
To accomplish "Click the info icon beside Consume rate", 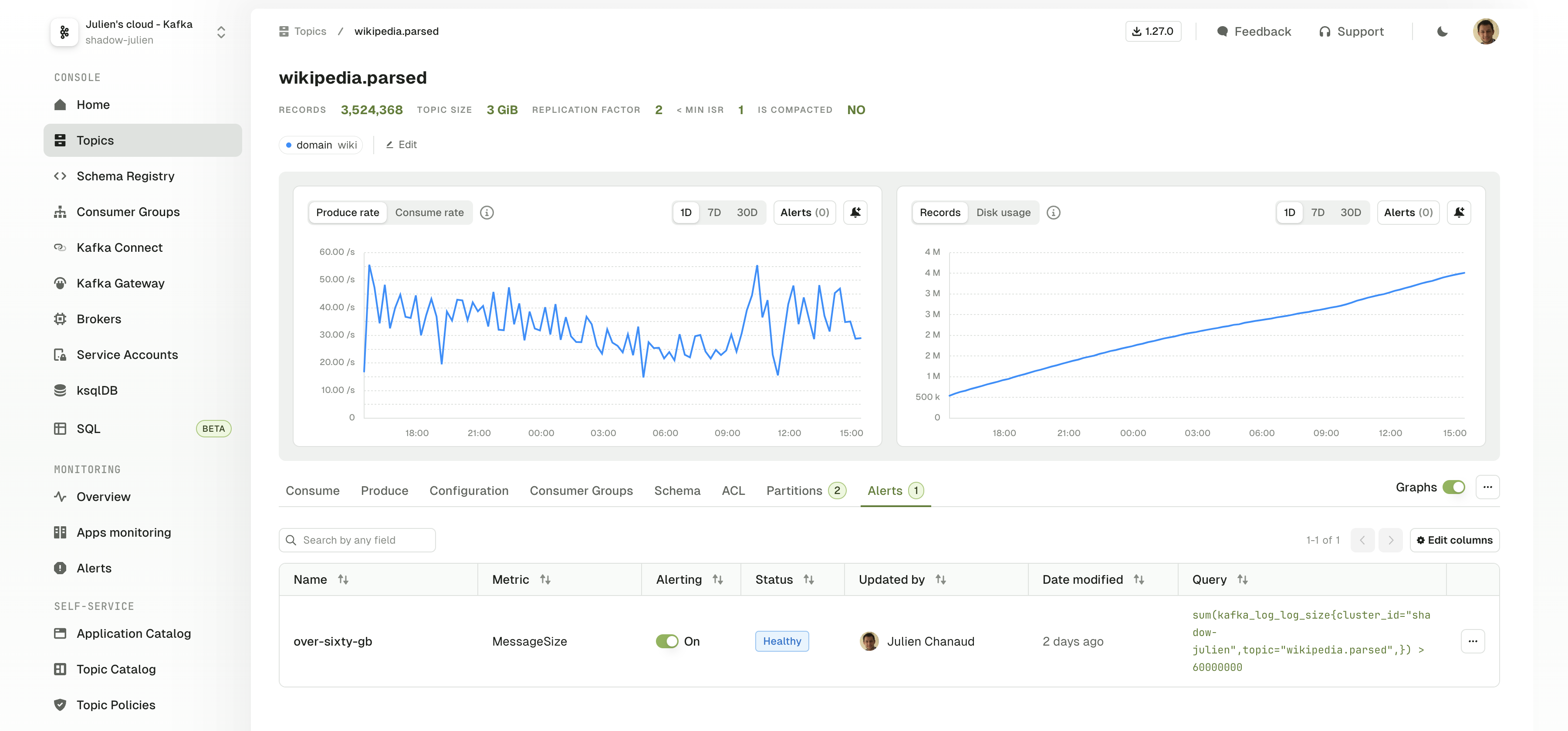I will (487, 213).
